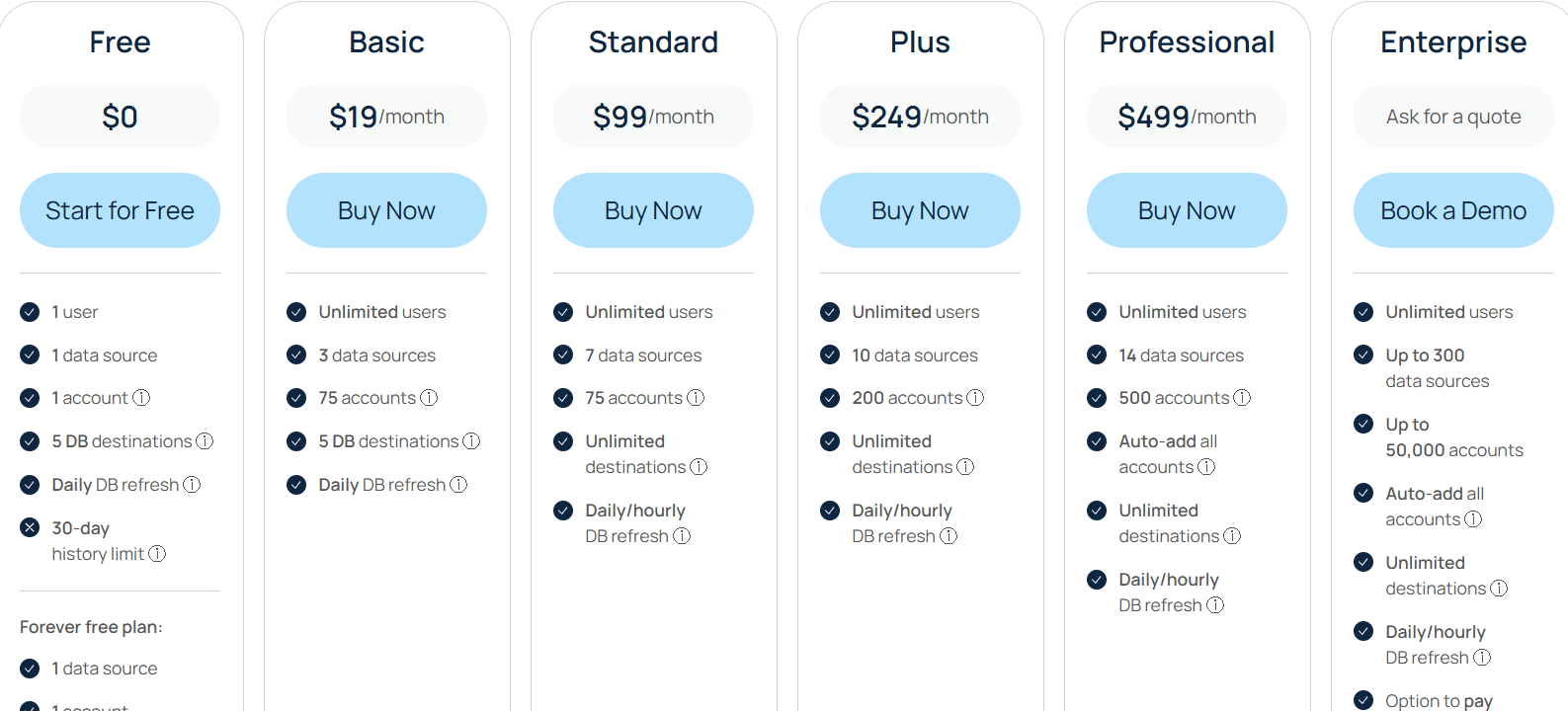Select the Plus plan heading
The width and height of the screenshot is (1568, 711).
(x=920, y=41)
